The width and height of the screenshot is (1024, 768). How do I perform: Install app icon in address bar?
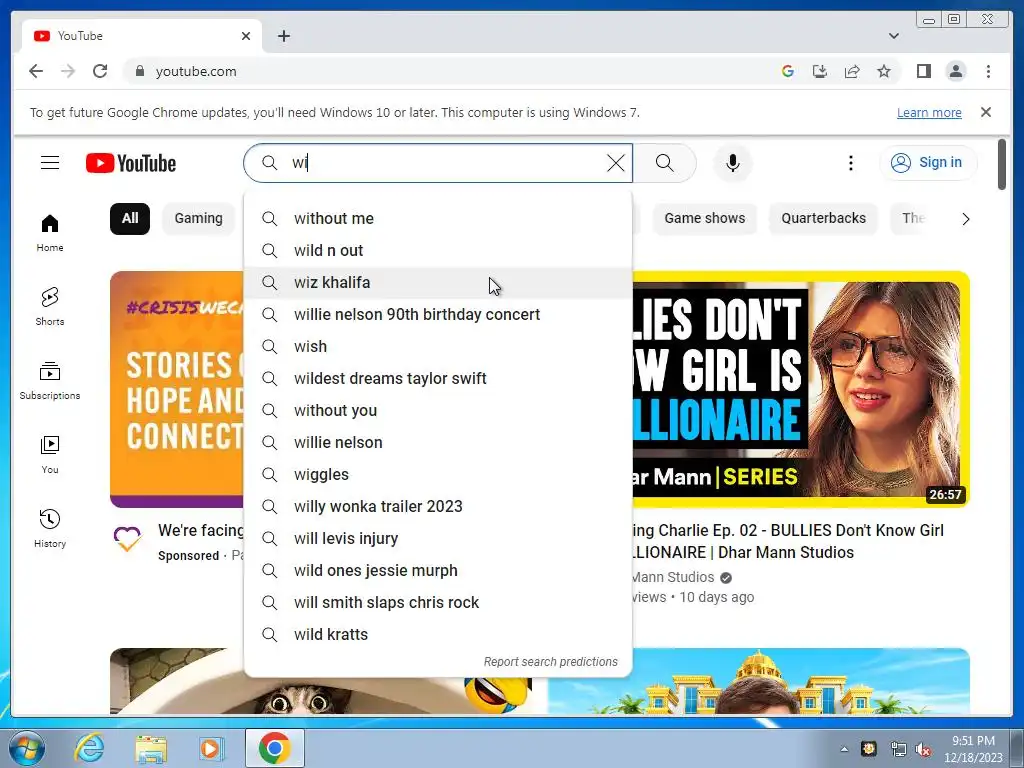tap(820, 71)
